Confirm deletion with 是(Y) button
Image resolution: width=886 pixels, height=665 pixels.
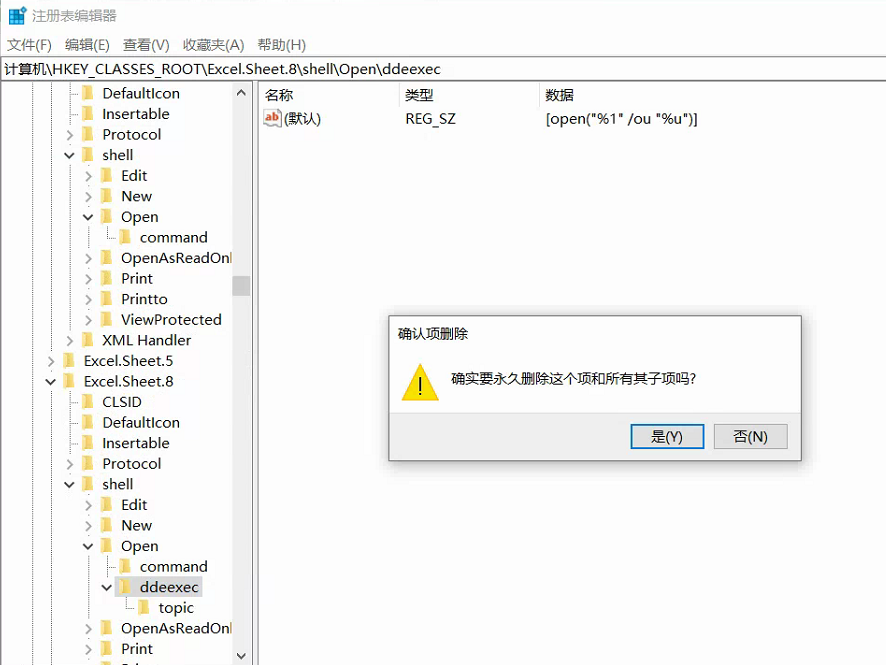pos(667,436)
